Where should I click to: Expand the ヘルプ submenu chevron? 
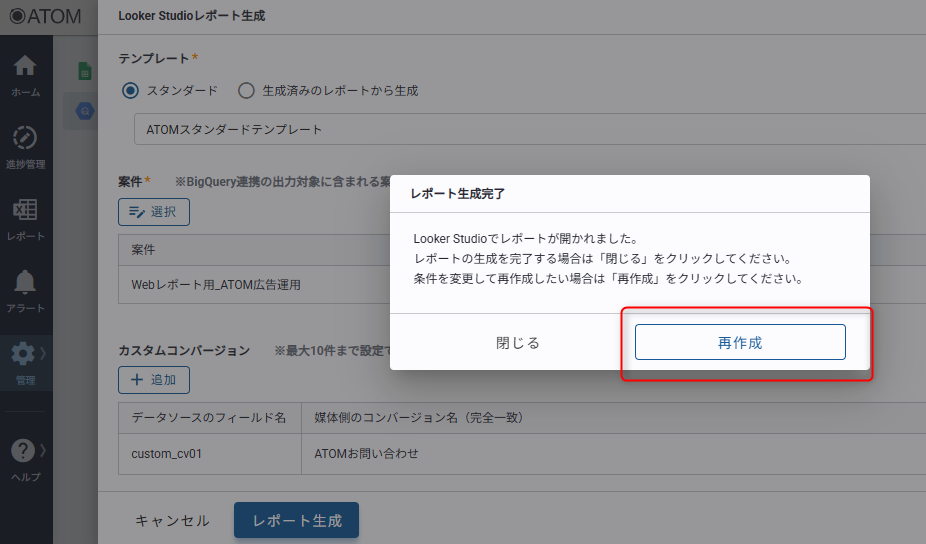click(44, 449)
